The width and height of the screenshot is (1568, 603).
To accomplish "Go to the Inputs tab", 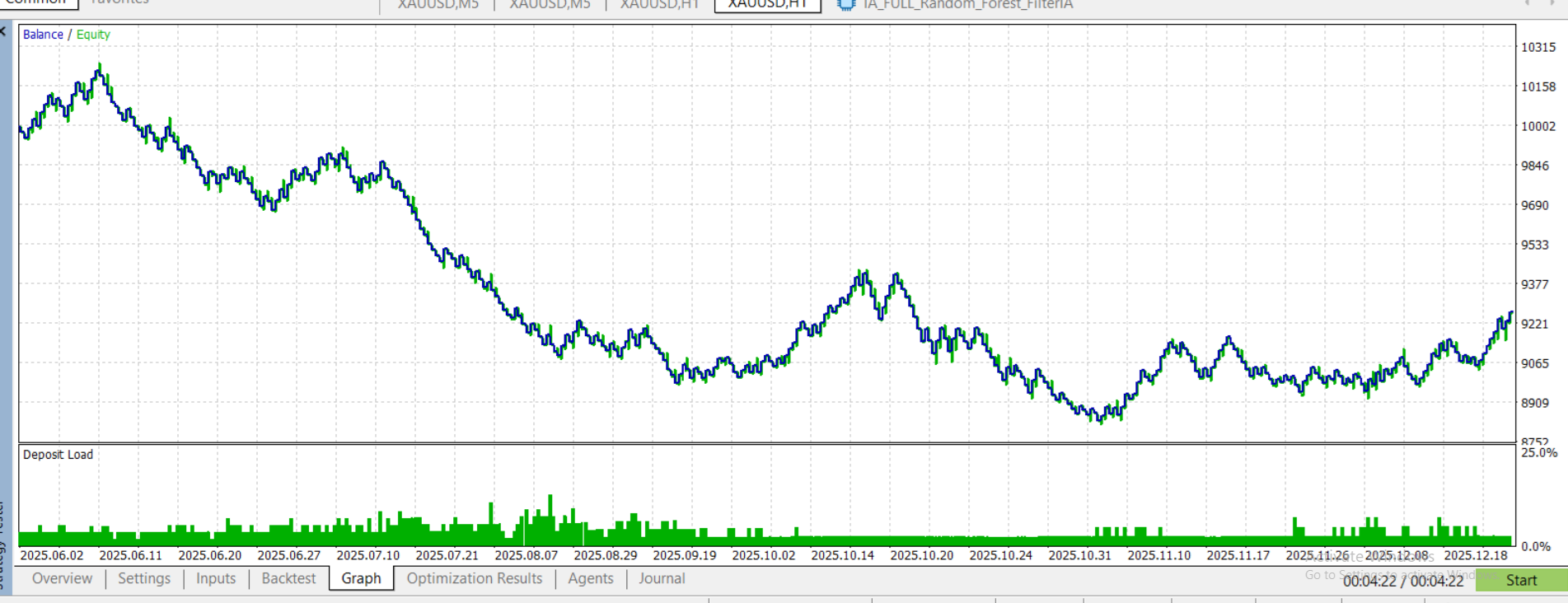I will tap(216, 578).
